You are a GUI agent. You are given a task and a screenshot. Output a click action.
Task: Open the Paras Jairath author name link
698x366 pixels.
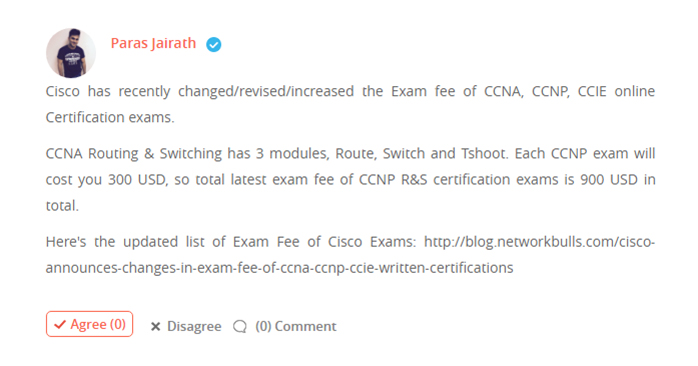click(153, 43)
